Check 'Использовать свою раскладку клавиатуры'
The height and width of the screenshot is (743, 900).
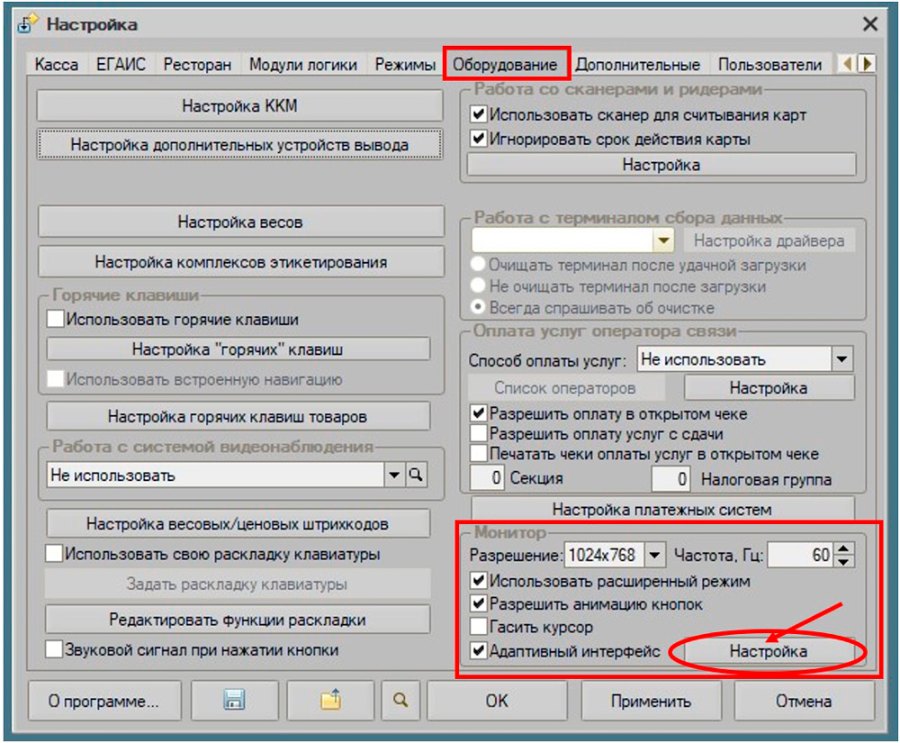(x=54, y=554)
